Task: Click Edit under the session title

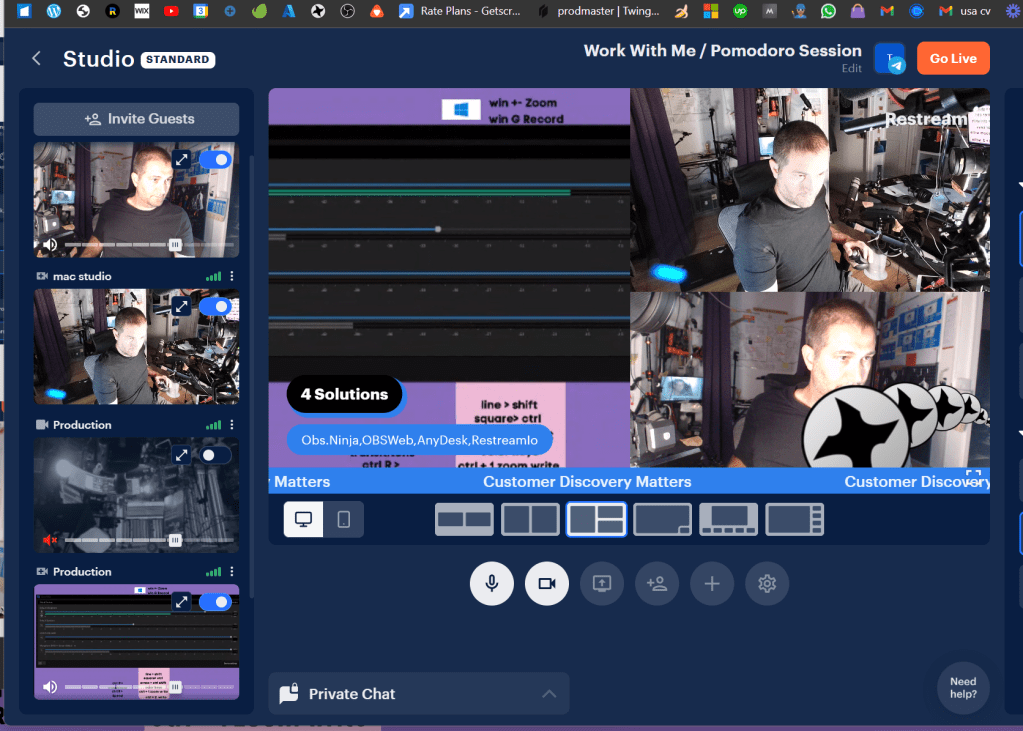Action: click(x=851, y=69)
